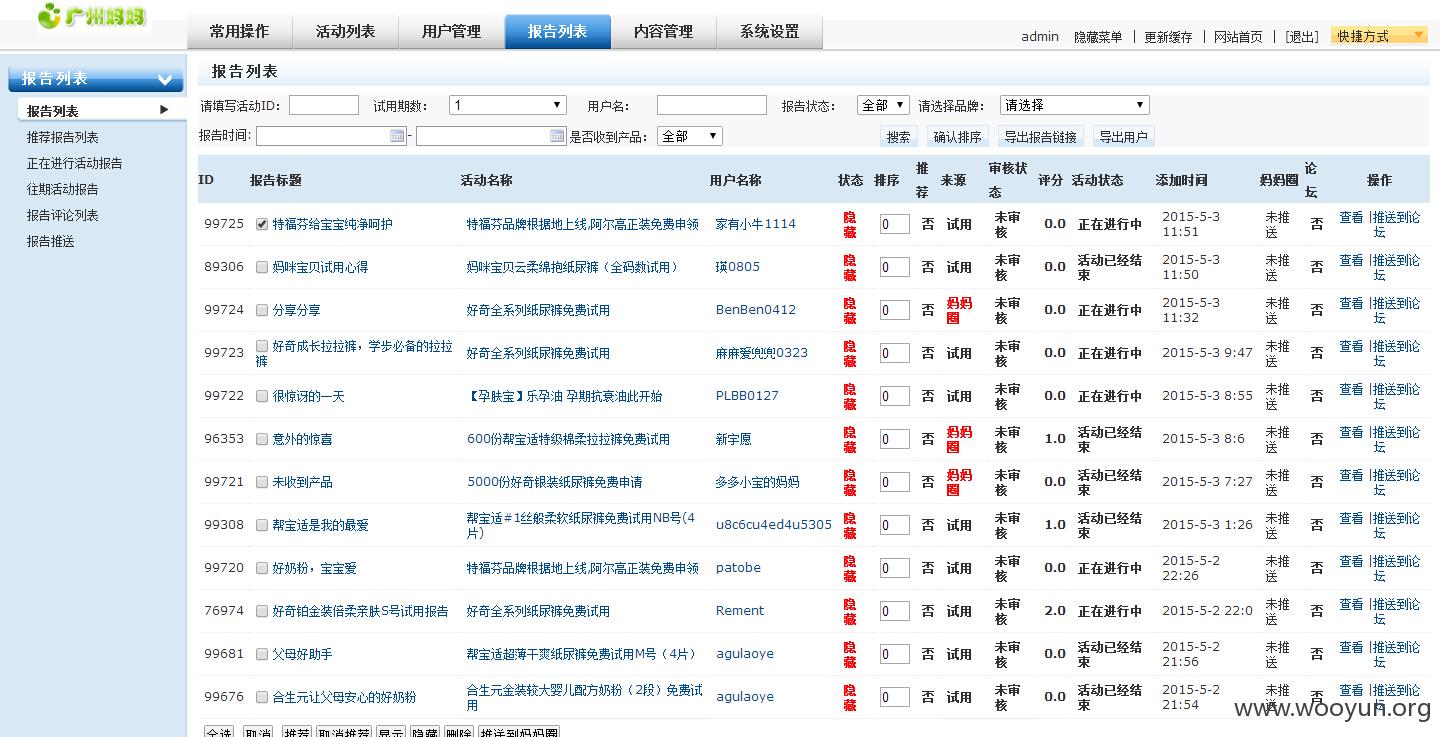Image resolution: width=1440 pixels, height=737 pixels.
Task: Expand the 快捷方式 shortcut menu
Action: click(x=1380, y=36)
